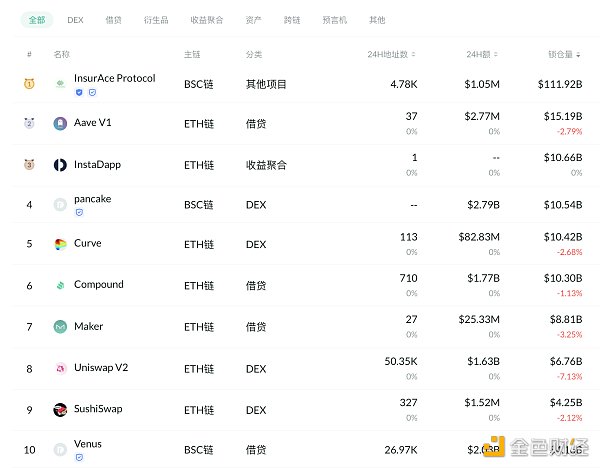Open the 借贷 tab
This screenshot has height=468, width=600.
114,20
